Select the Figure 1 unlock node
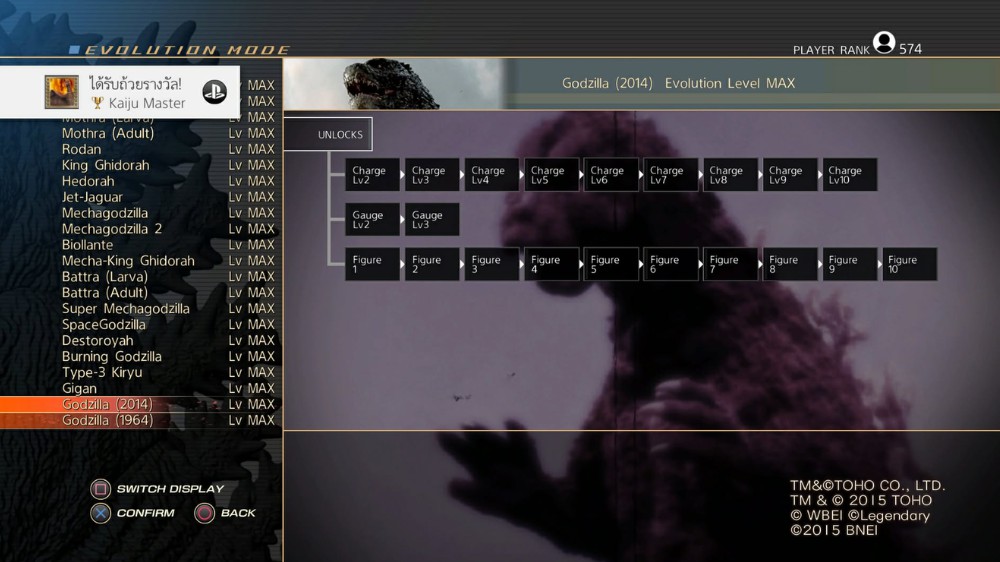Image resolution: width=1000 pixels, height=562 pixels. (x=372, y=264)
